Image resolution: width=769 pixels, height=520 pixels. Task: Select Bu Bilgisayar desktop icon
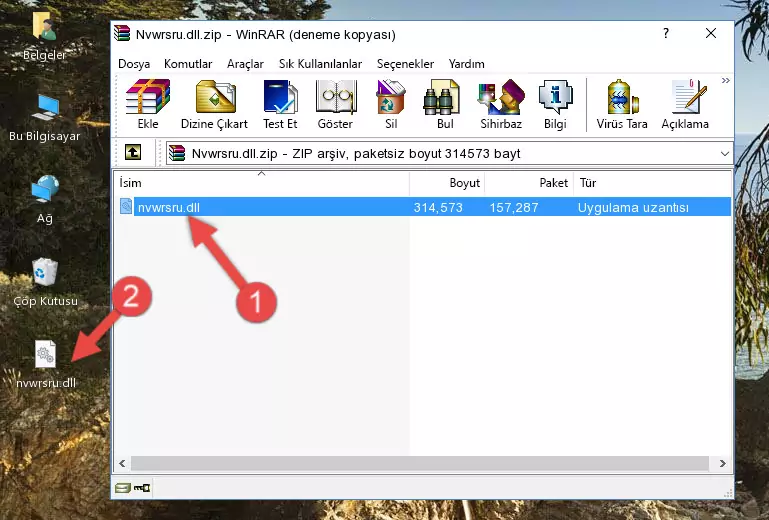click(x=45, y=118)
